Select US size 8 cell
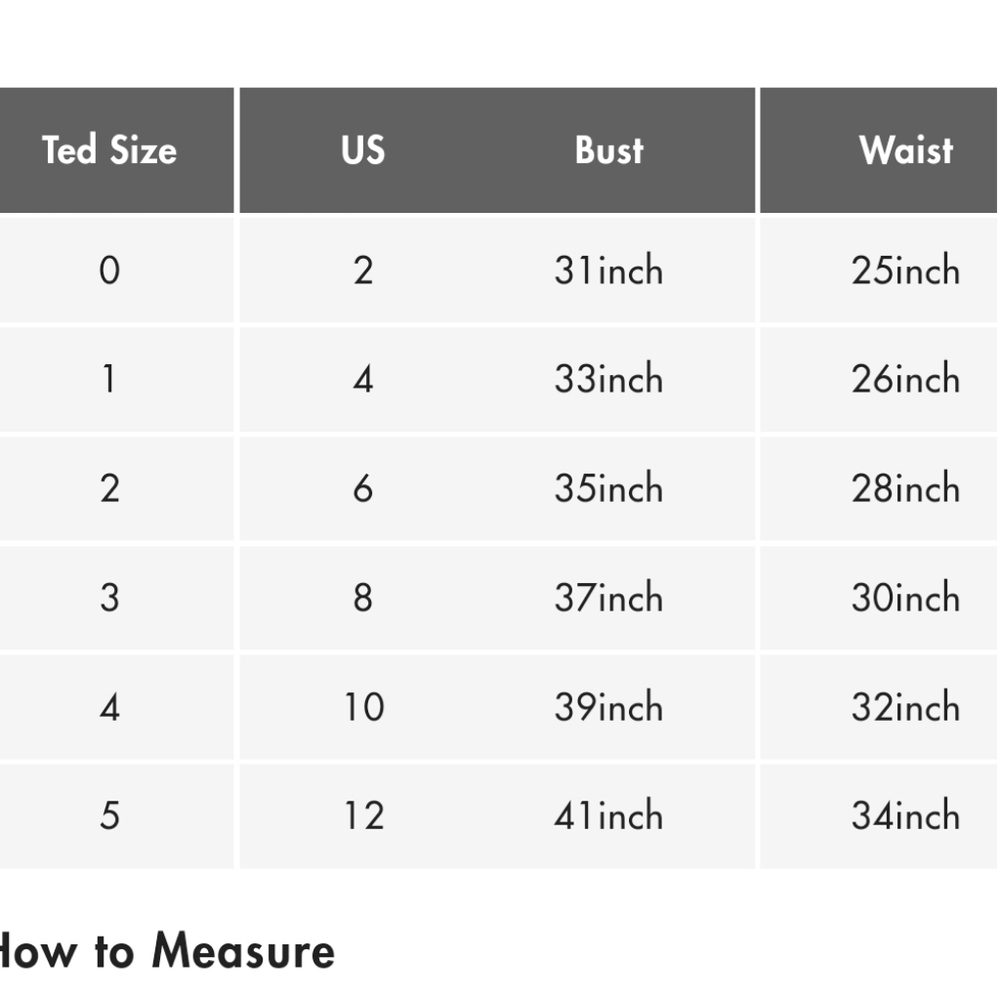This screenshot has height=1000, width=1000. point(363,597)
